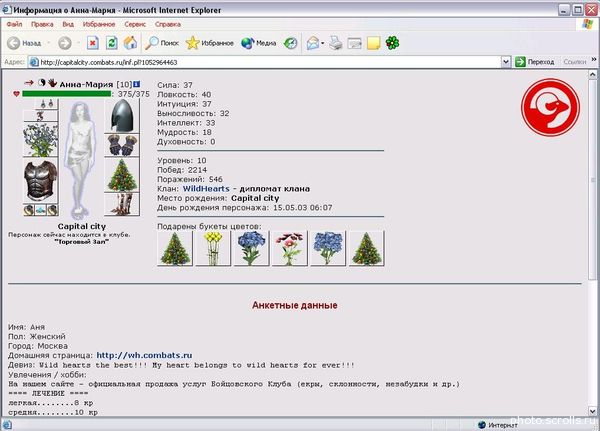Image resolution: width=600 pixels, height=431 pixels.
Task: Click the first gifted Christmas tree
Action: (x=175, y=248)
